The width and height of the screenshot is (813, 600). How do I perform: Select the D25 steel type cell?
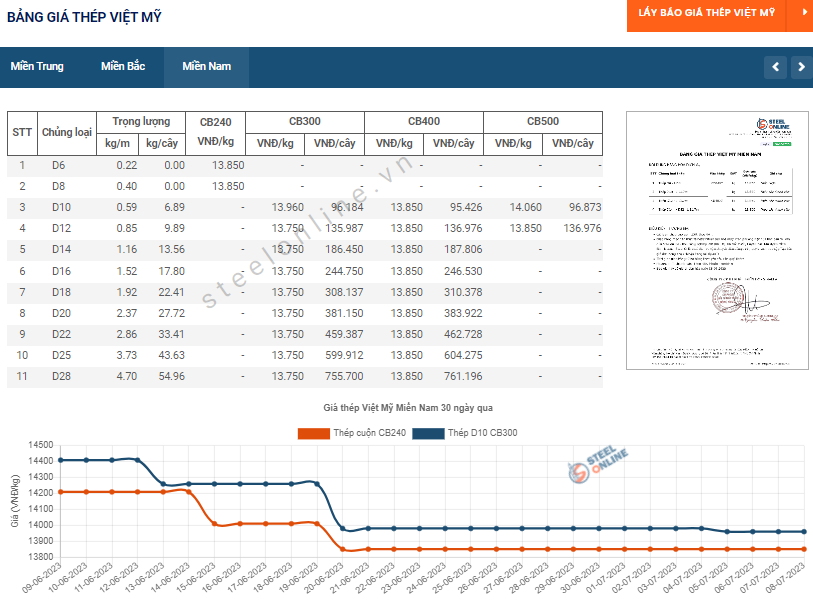click(x=61, y=355)
